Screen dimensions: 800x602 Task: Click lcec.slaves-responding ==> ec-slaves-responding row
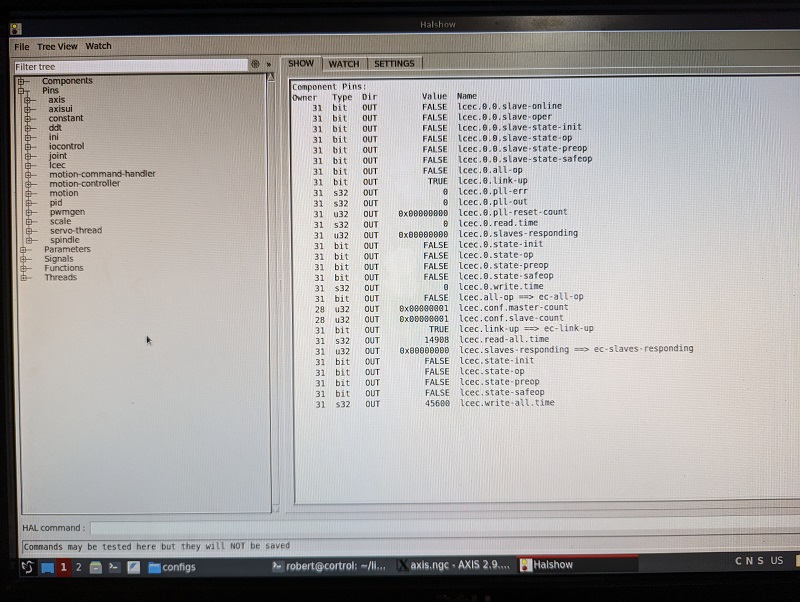point(503,350)
